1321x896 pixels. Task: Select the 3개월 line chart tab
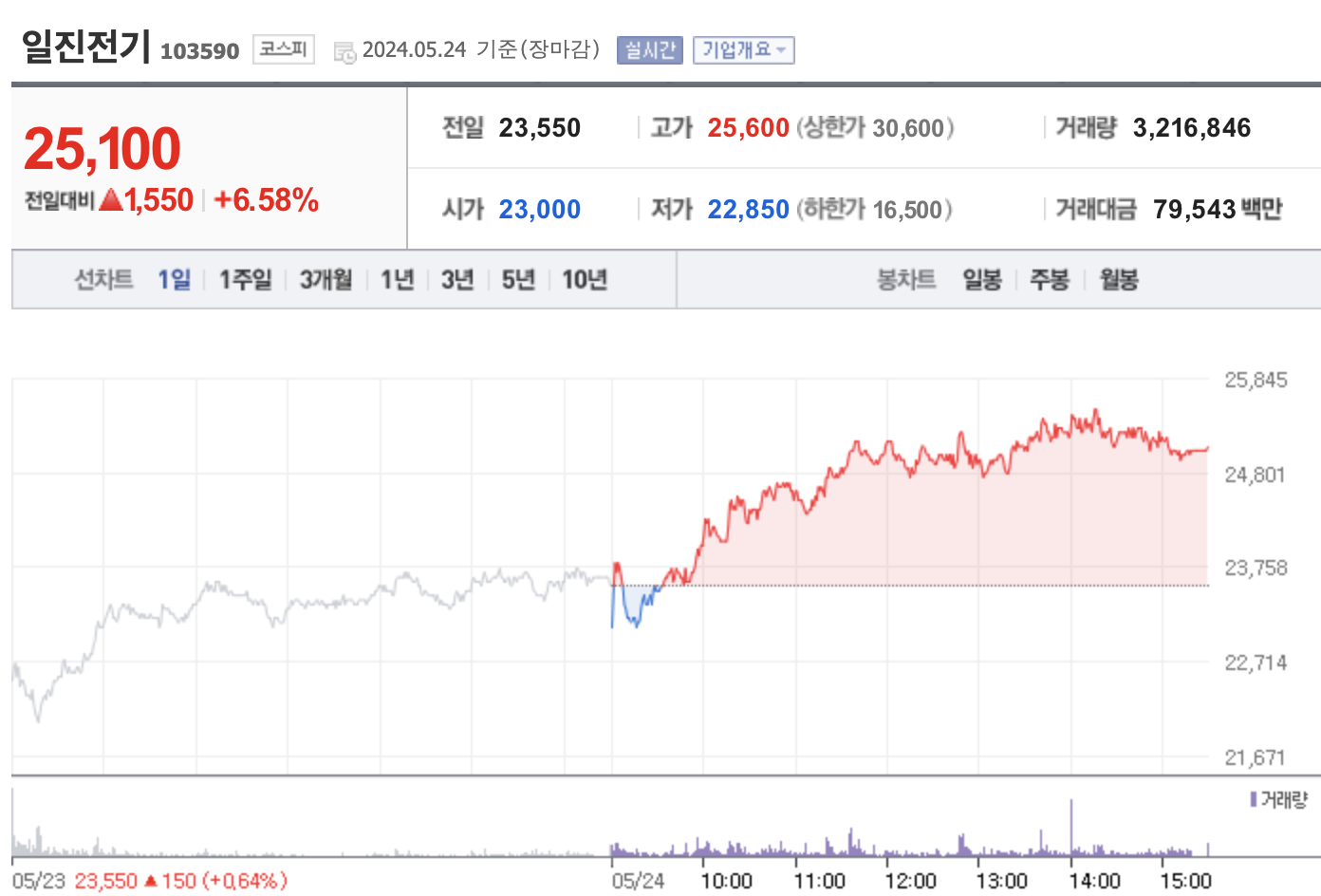tap(326, 279)
